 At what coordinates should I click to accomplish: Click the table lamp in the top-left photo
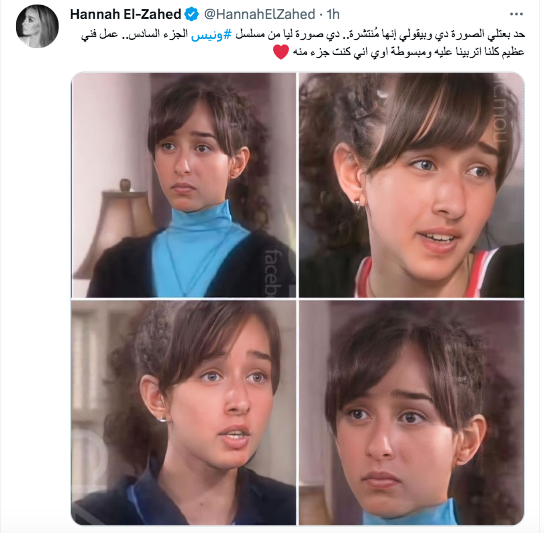click(116, 227)
